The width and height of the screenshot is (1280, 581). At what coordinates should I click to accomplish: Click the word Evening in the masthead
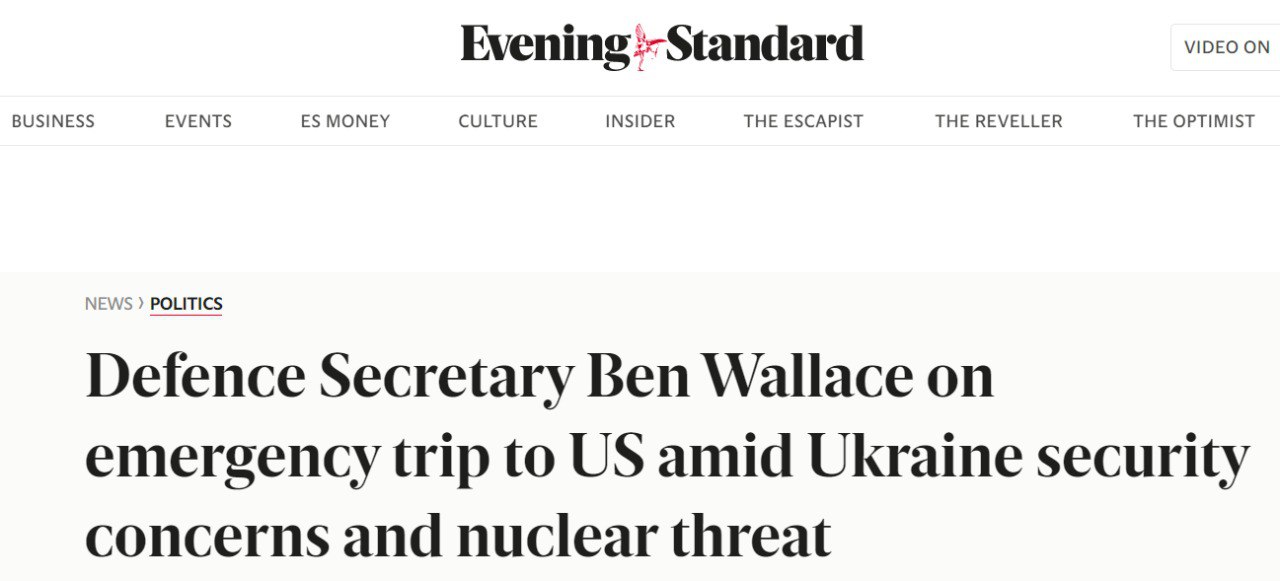point(545,46)
